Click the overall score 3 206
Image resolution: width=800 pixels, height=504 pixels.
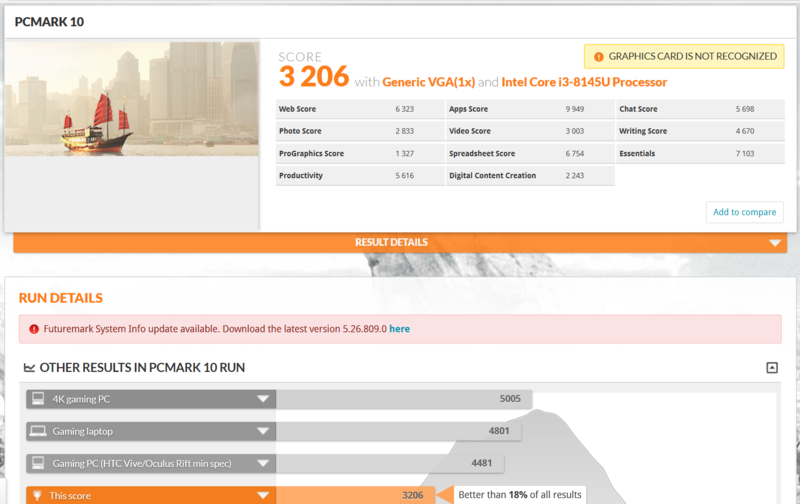coord(314,77)
